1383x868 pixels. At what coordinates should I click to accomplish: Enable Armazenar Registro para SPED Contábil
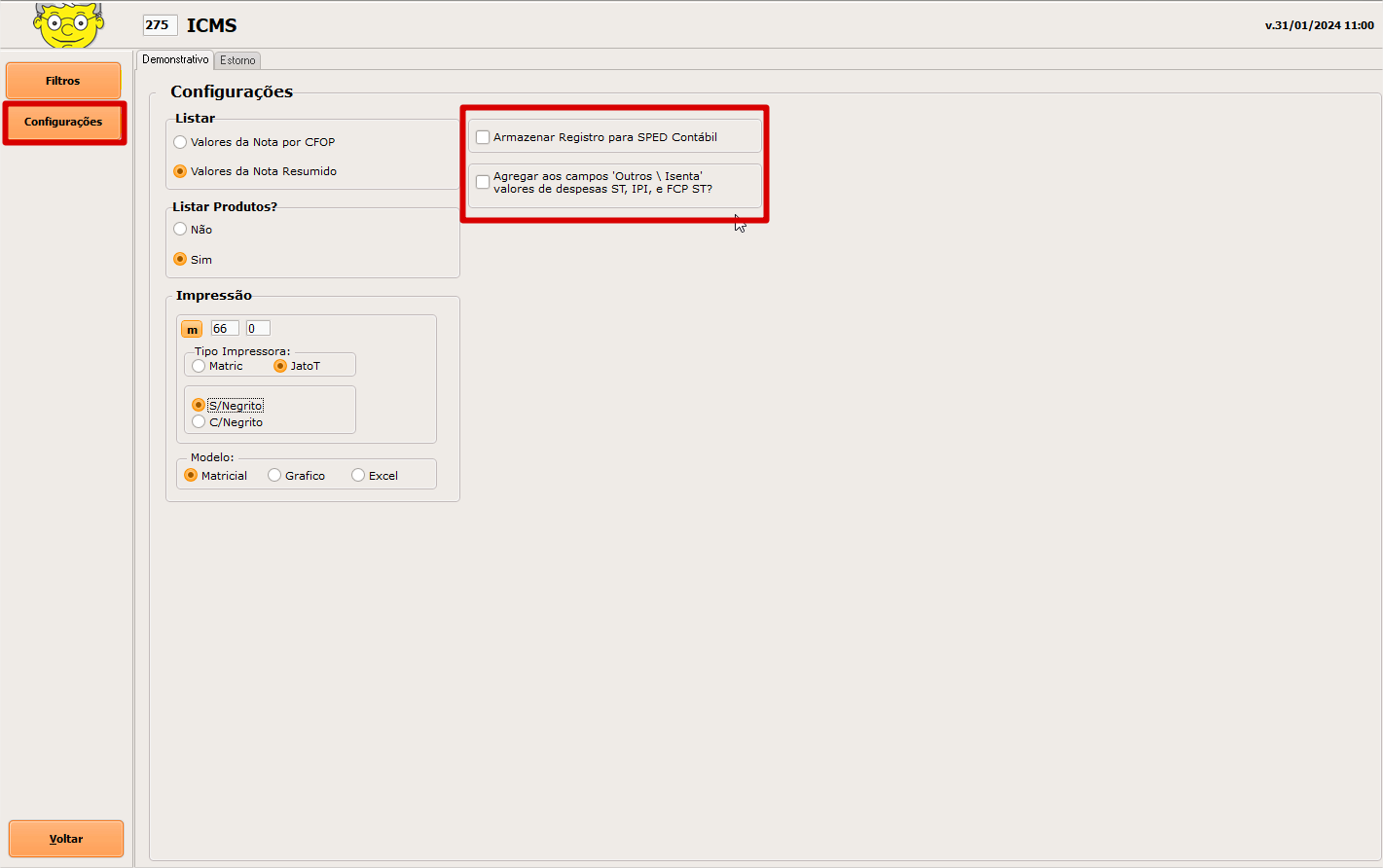pos(483,137)
